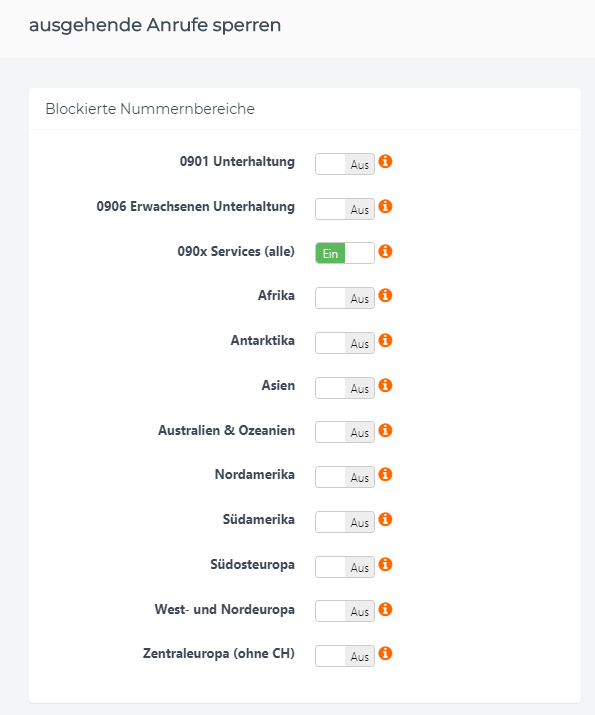Click Südosteuropa info icon
Viewport: 595px width, 715px height.
pyautogui.click(x=385, y=565)
